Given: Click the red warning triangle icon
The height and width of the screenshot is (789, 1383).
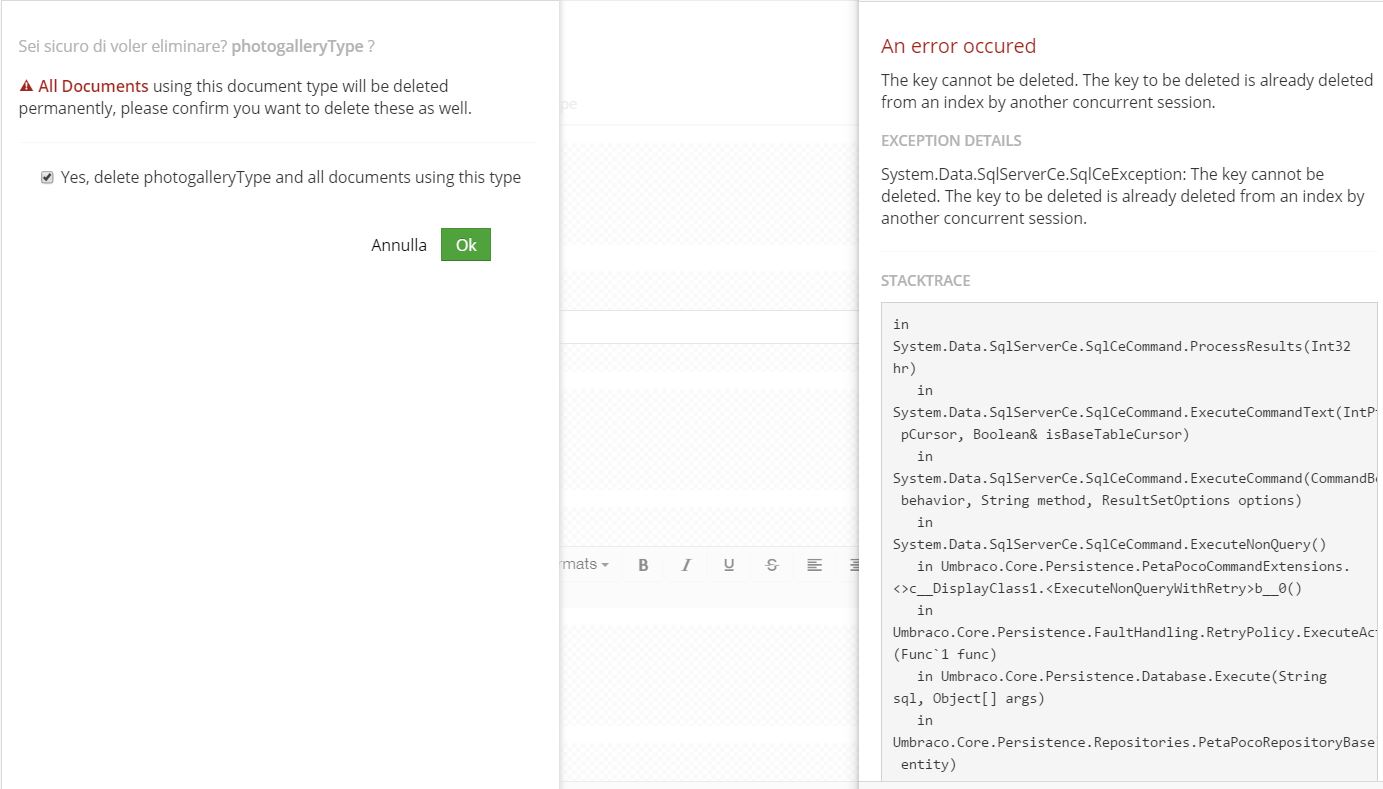Looking at the screenshot, I should [x=26, y=87].
